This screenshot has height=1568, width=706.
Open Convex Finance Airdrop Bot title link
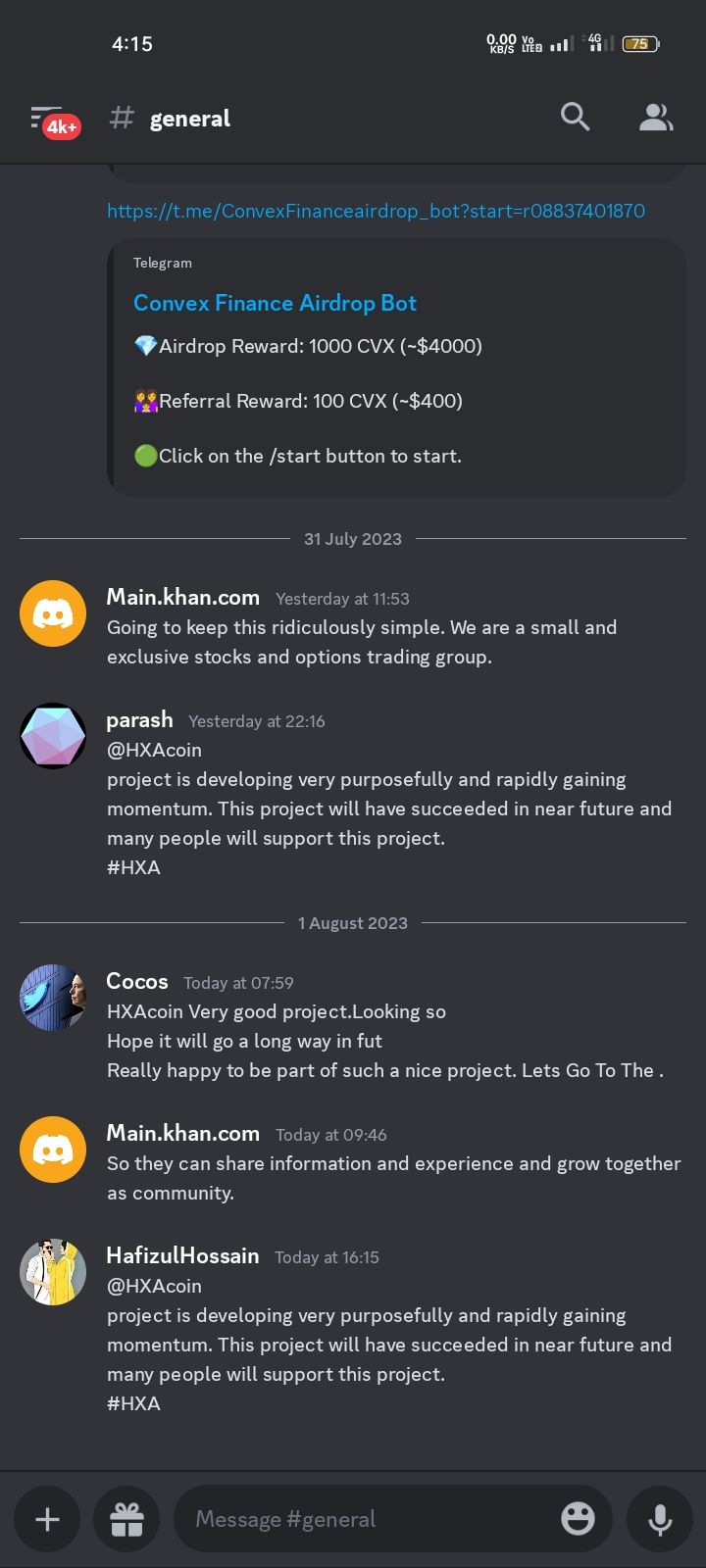[x=275, y=303]
